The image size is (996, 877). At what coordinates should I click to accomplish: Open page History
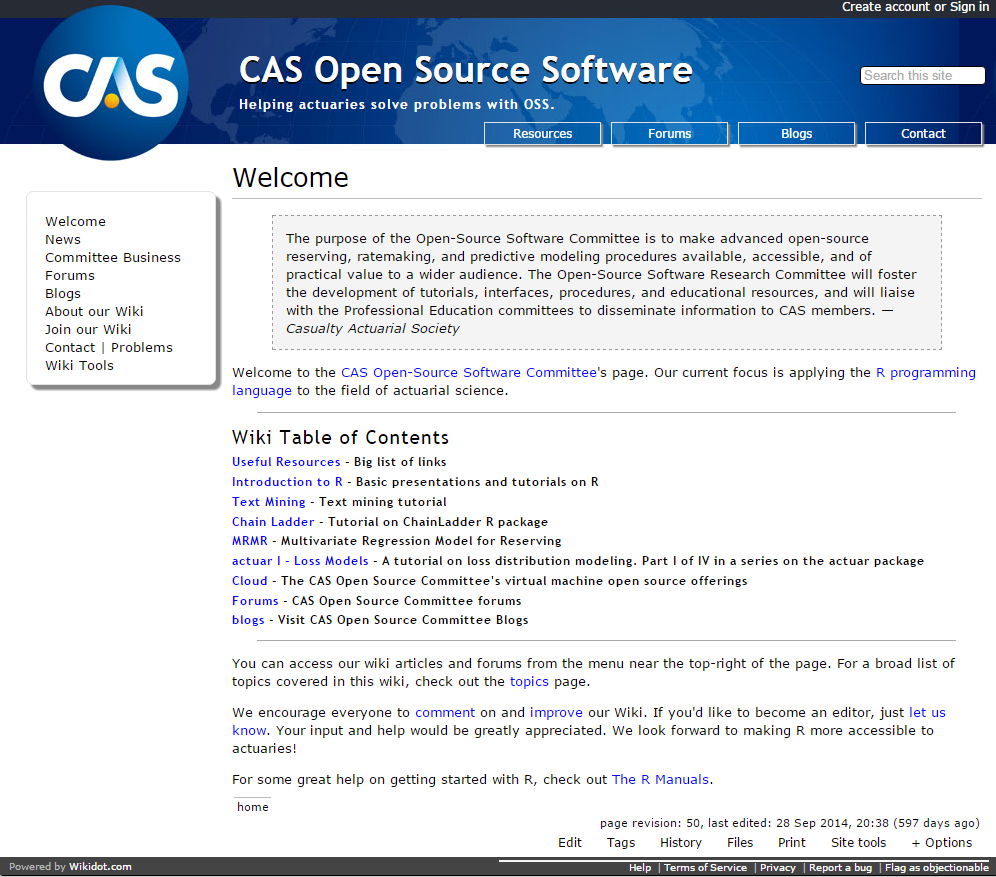pyautogui.click(x=681, y=843)
